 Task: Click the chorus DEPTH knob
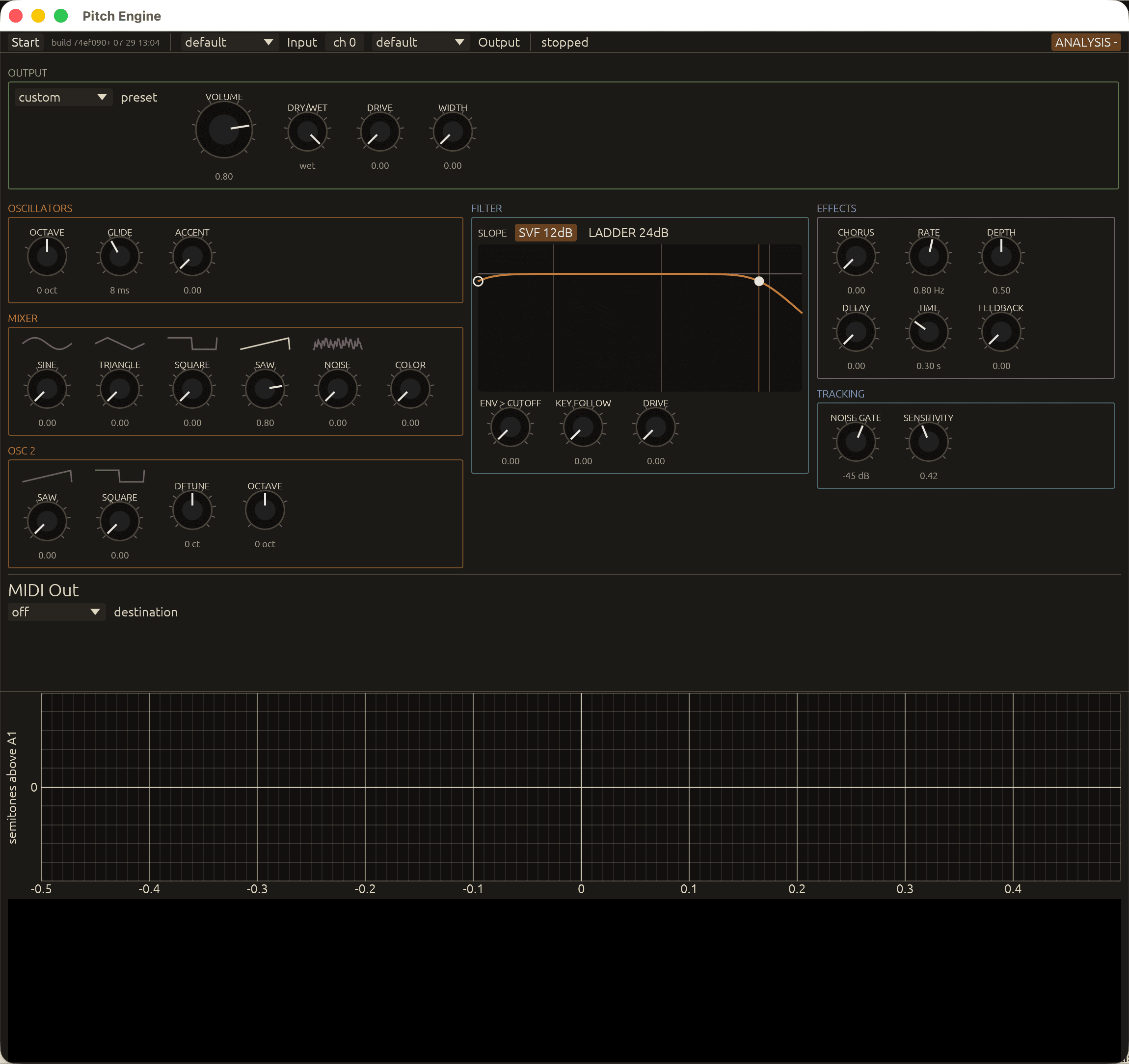tap(1001, 257)
